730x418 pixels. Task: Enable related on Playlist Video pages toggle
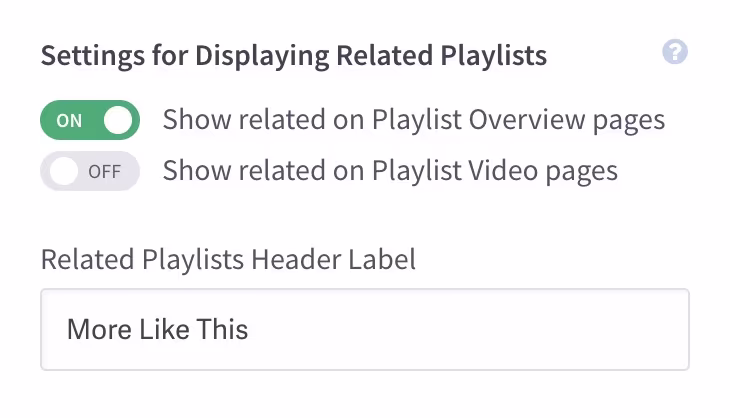click(90, 171)
